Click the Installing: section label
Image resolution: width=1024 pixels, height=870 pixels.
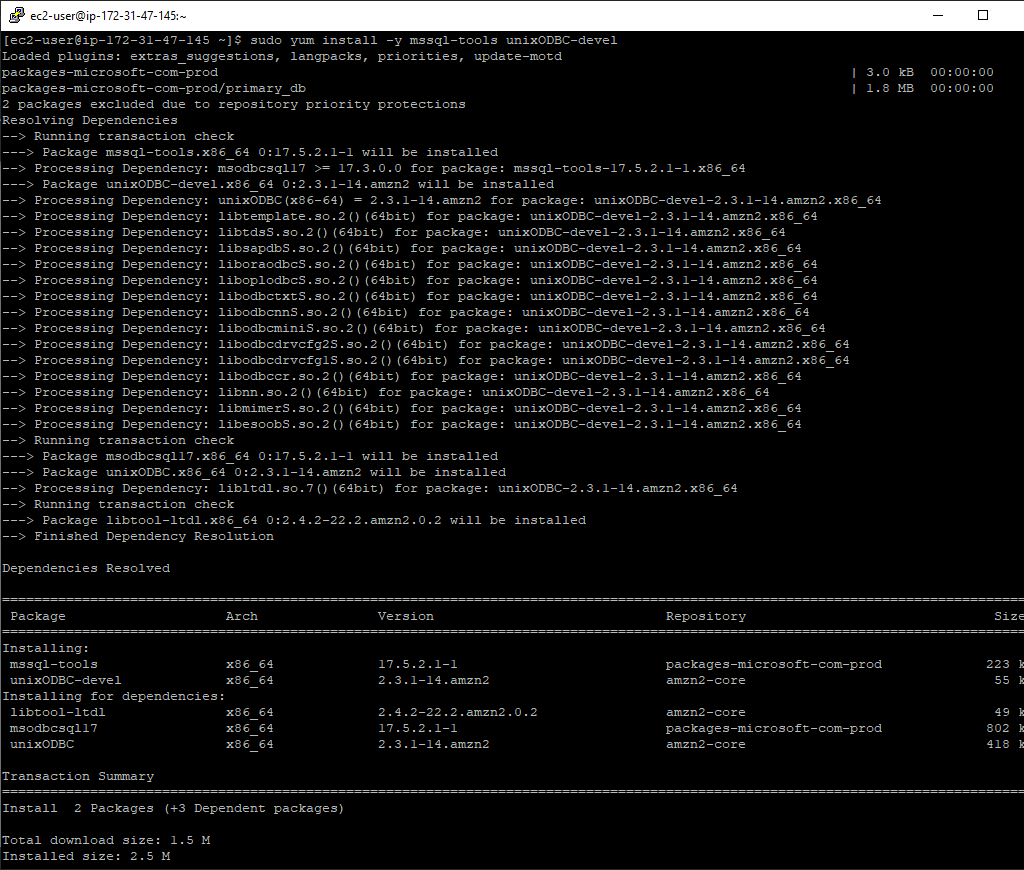click(46, 649)
